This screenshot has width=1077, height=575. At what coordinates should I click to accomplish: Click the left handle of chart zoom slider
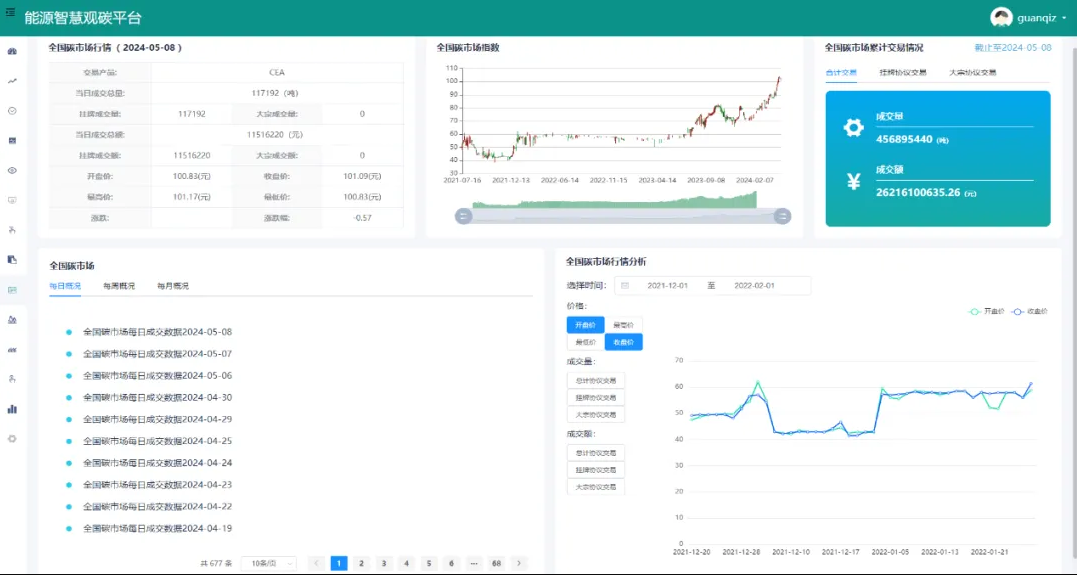463,216
